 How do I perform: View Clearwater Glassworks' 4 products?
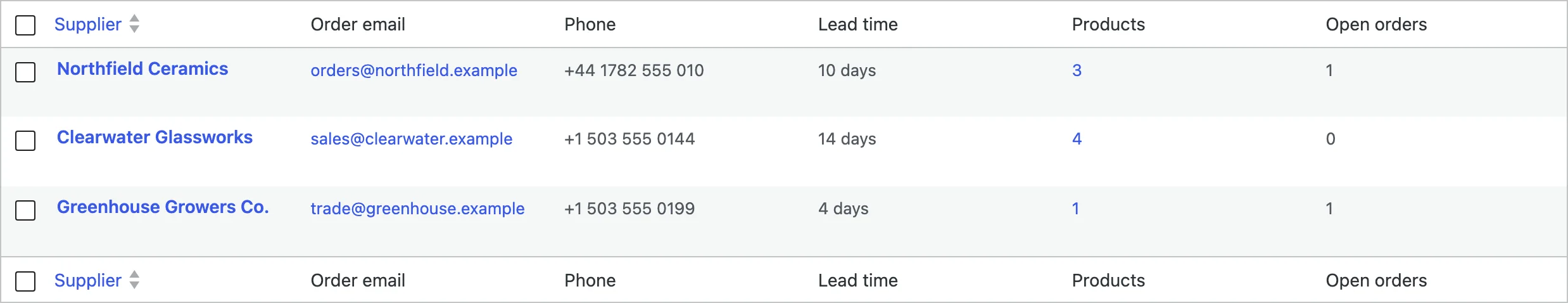[1077, 139]
